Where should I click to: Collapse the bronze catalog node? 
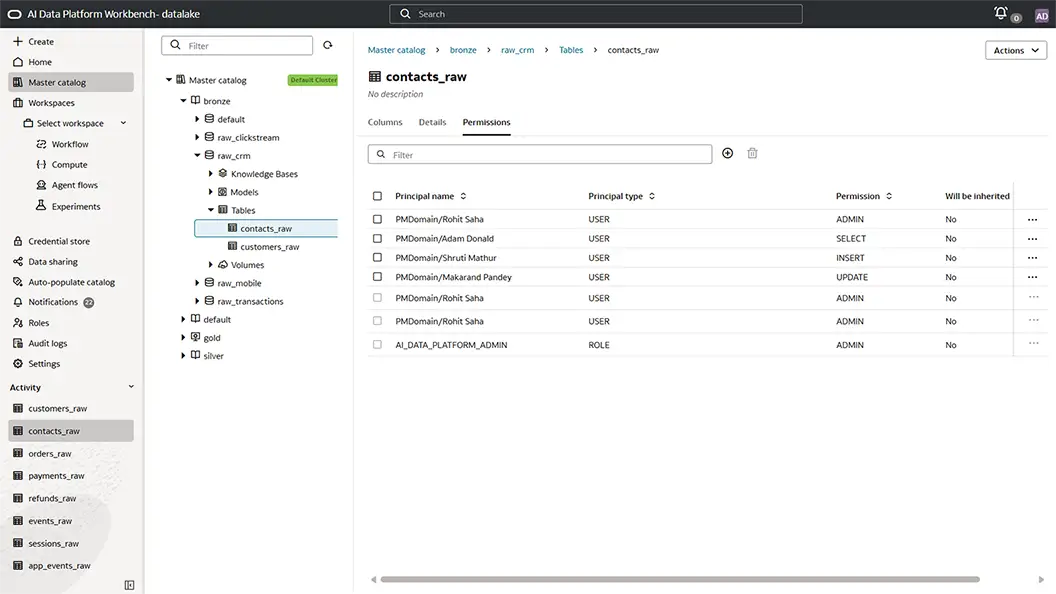[183, 100]
